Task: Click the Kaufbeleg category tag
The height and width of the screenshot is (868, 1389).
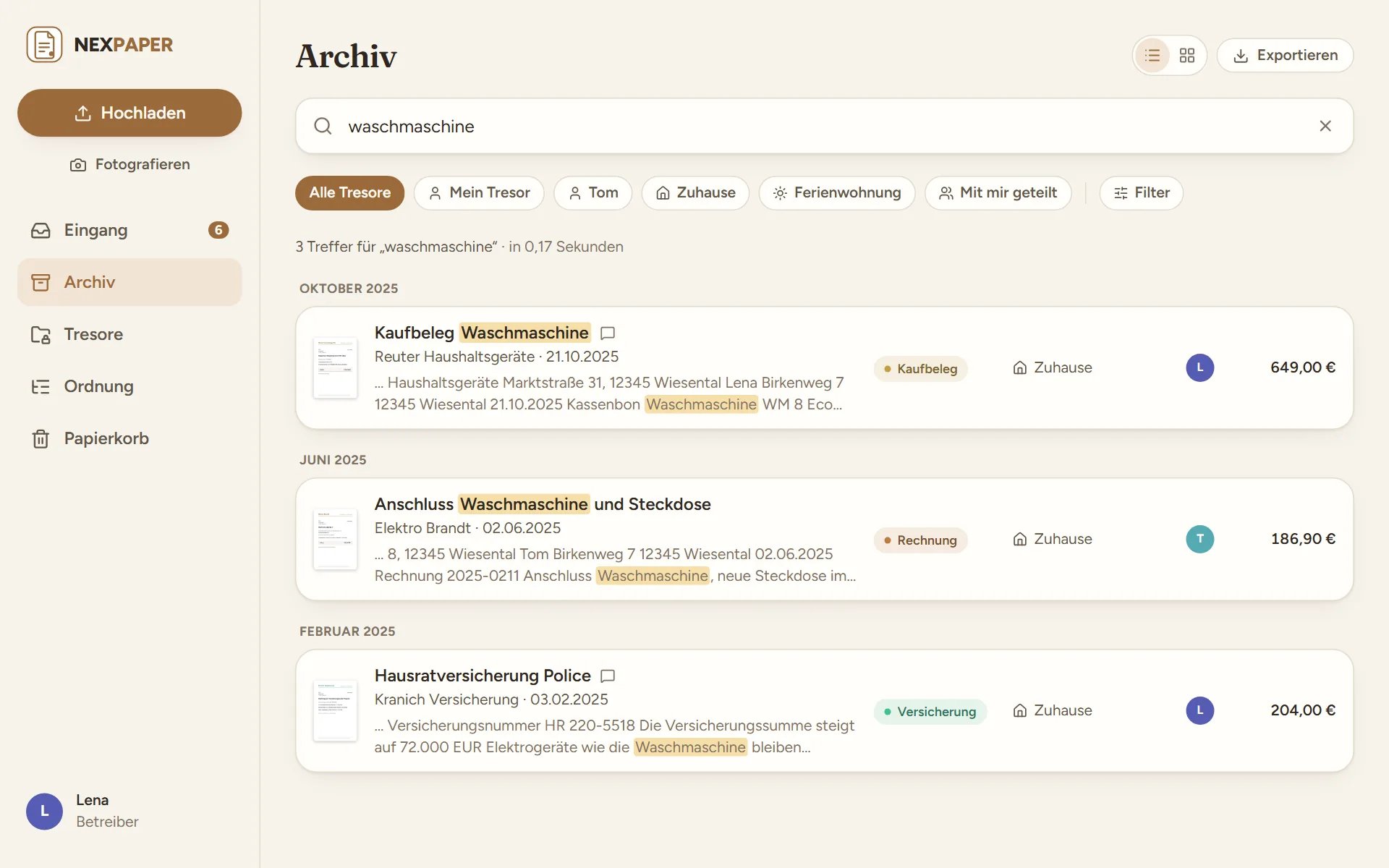Action: (x=920, y=368)
